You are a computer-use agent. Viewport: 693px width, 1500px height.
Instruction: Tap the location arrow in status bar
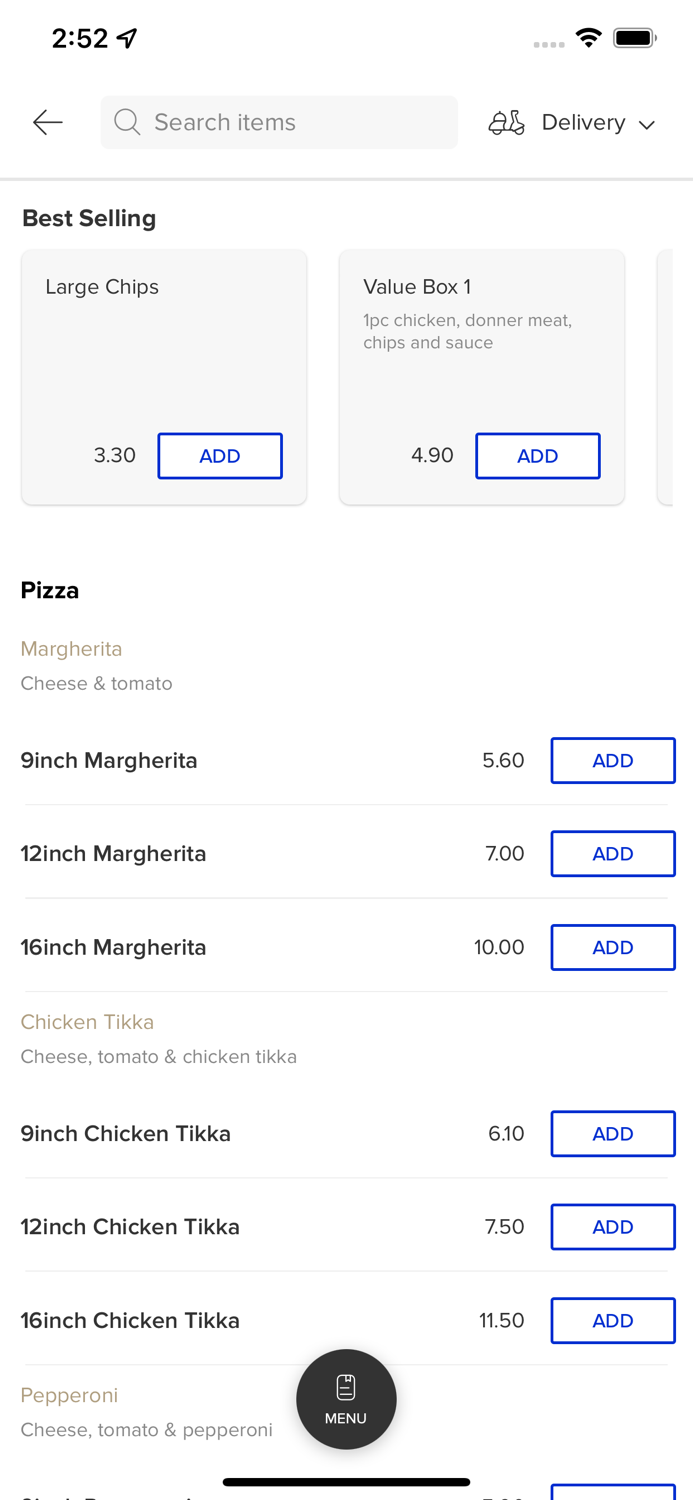[127, 38]
